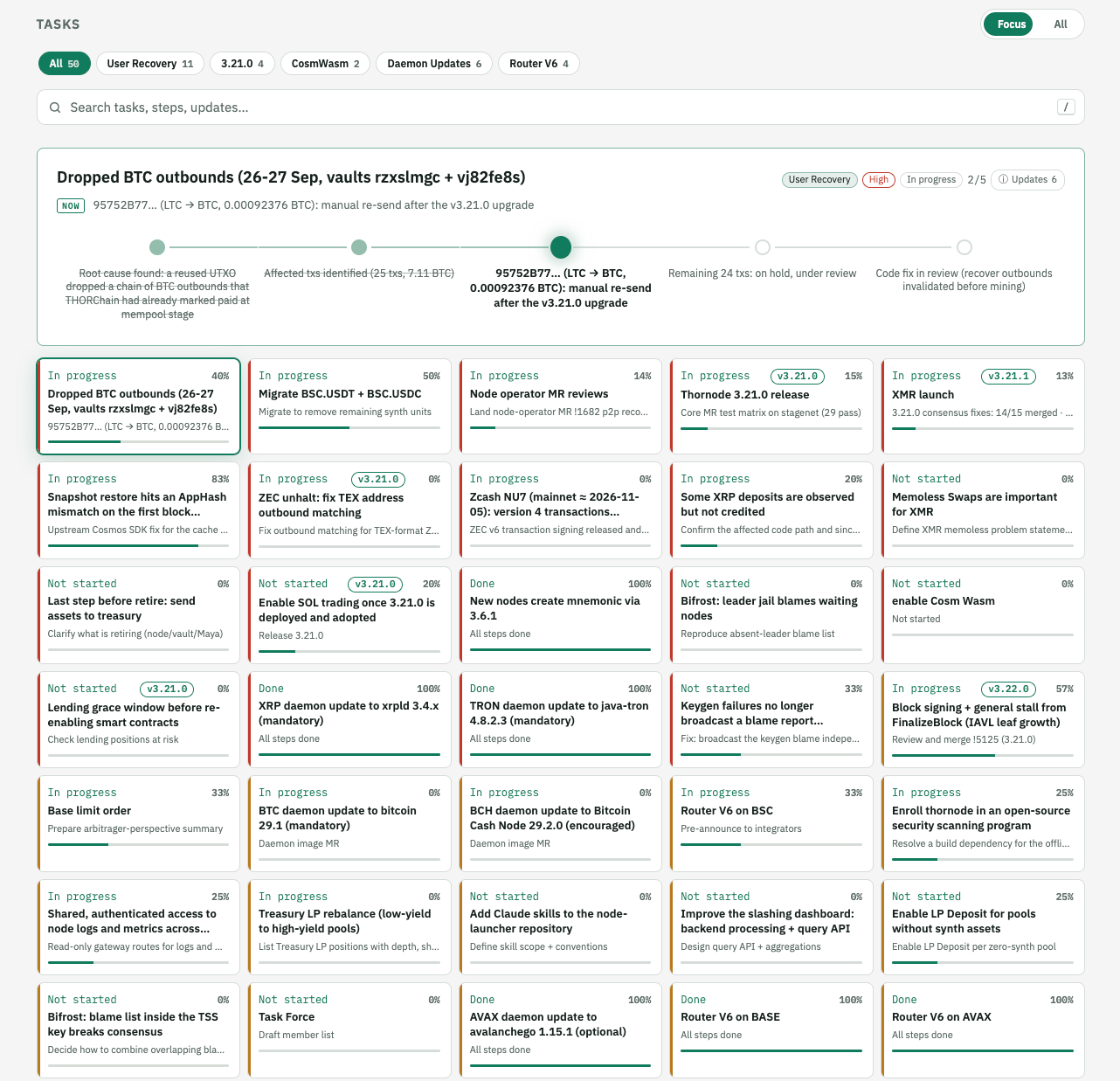
Task: Click the slash shortcut badge in search bar
Action: pos(1066,107)
